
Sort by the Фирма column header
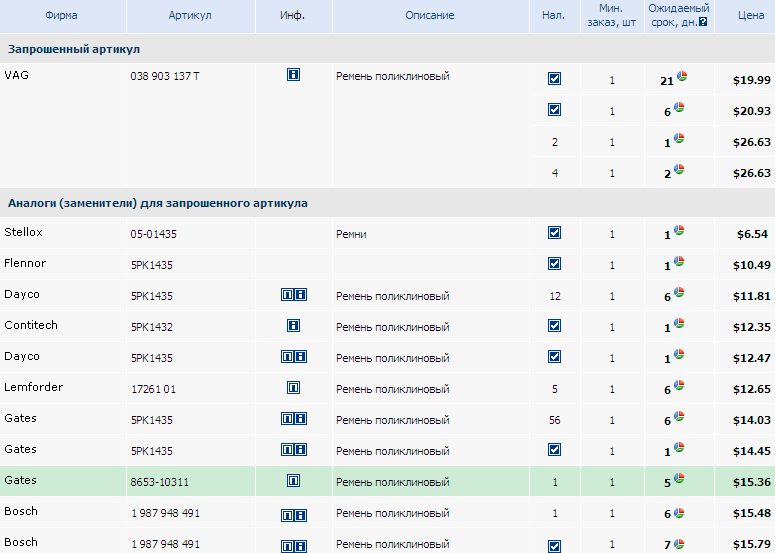pos(61,15)
